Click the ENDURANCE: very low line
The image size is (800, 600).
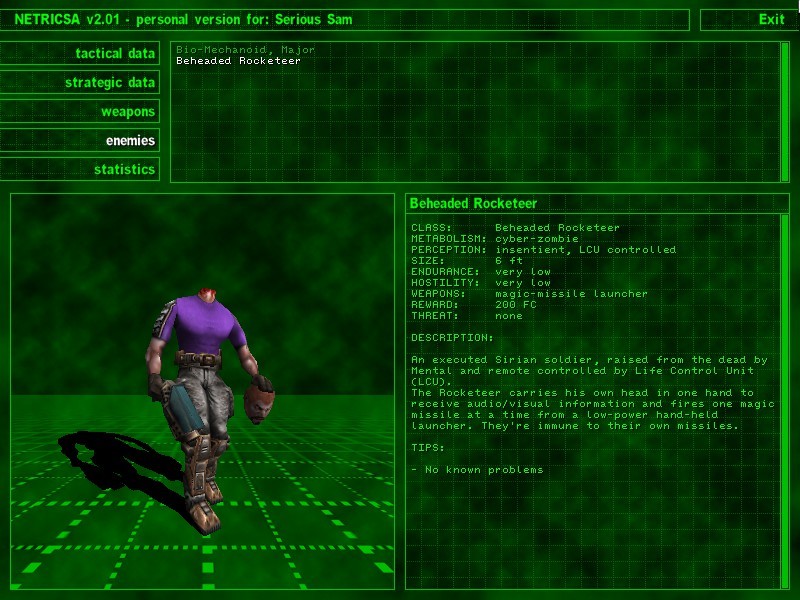[x=481, y=272]
